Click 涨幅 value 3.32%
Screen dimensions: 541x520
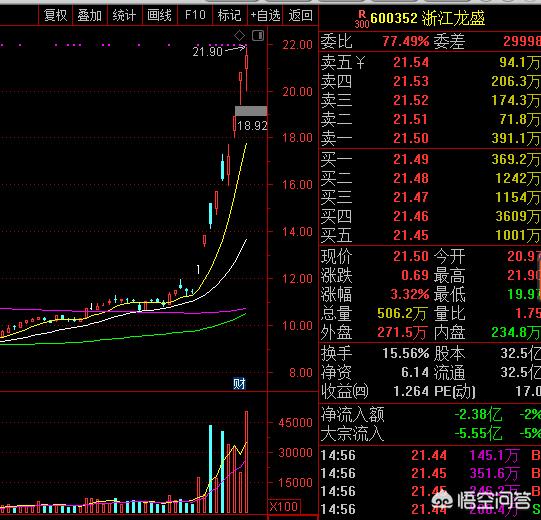410,294
